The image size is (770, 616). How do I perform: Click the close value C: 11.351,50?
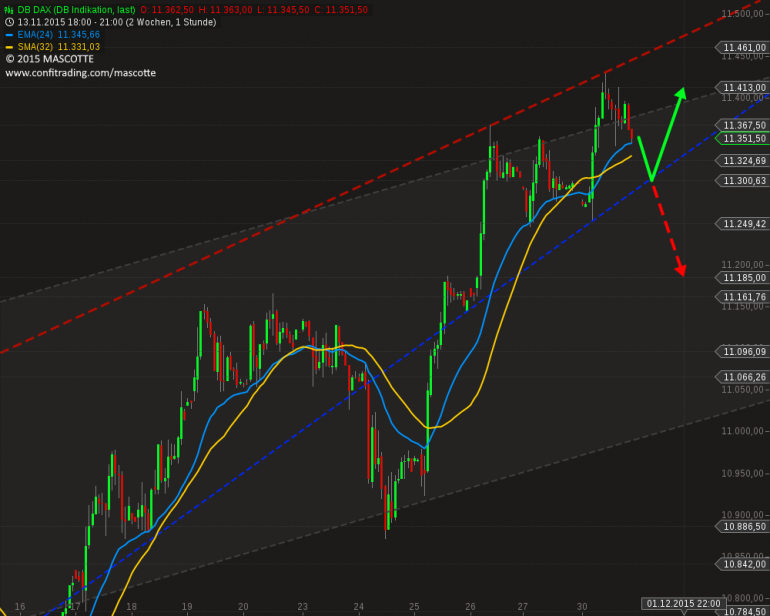click(341, 10)
